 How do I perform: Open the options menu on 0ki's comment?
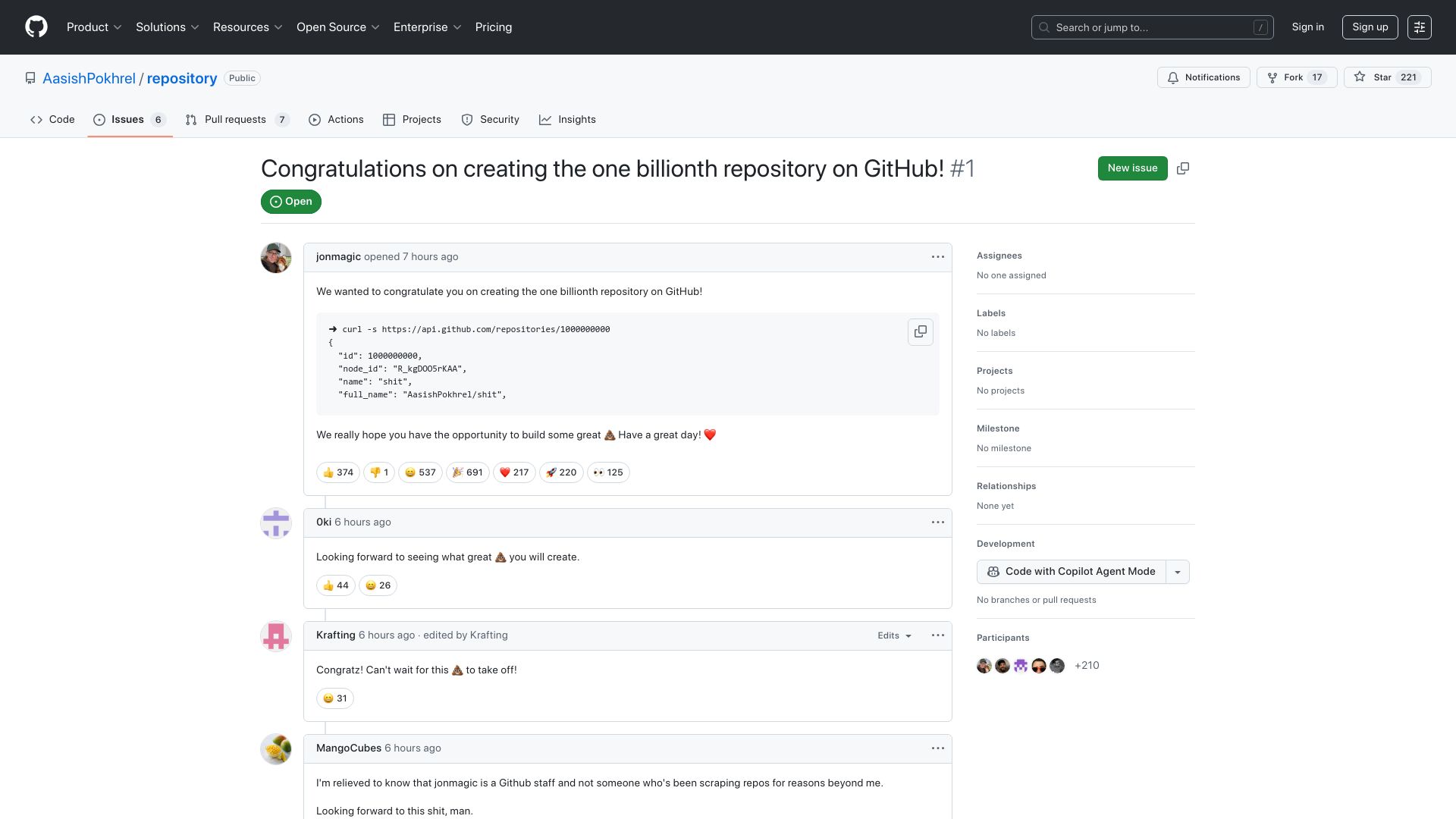coord(938,522)
